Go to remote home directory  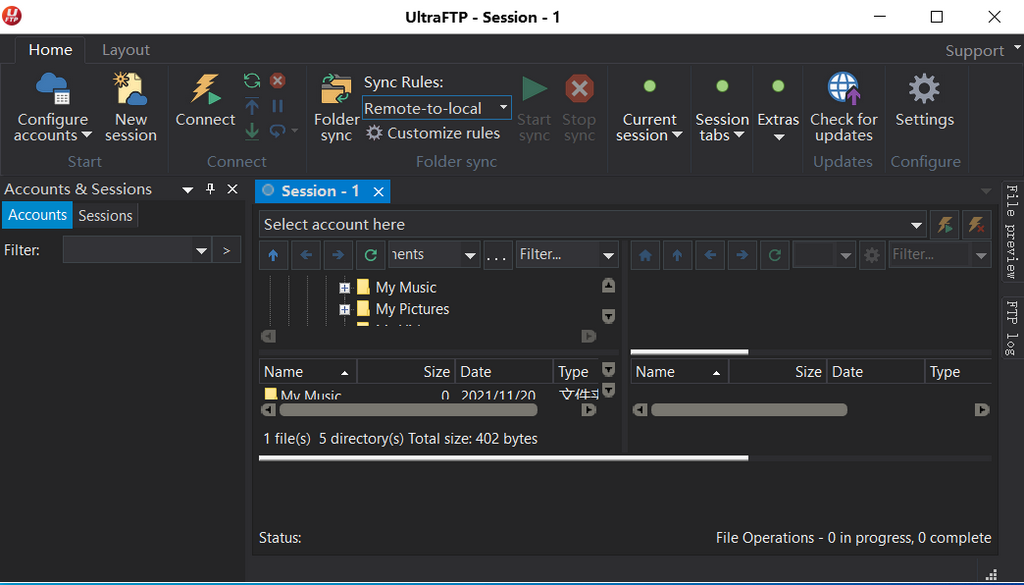(645, 255)
